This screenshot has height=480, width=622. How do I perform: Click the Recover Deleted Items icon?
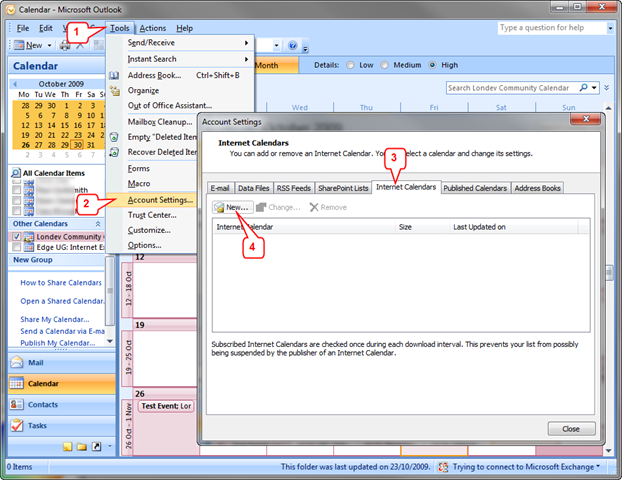point(114,152)
